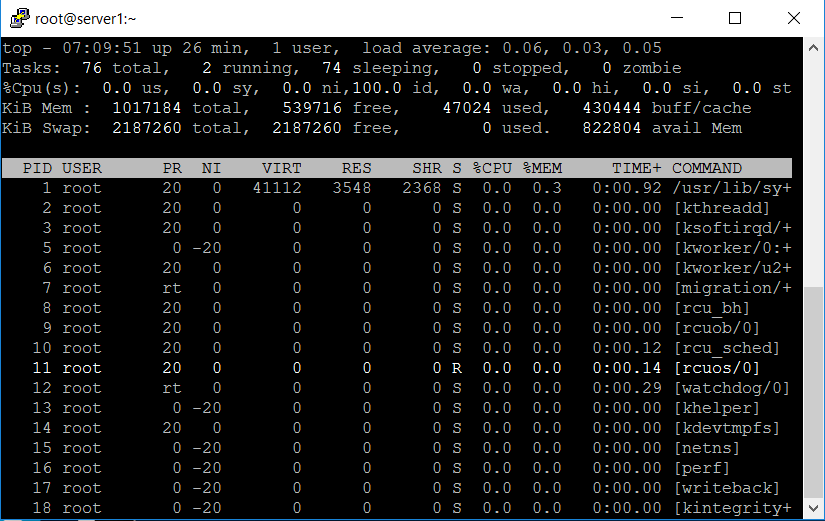This screenshot has width=825, height=521.
Task: Click the [kintegrity+ process name
Action: pos(732,508)
